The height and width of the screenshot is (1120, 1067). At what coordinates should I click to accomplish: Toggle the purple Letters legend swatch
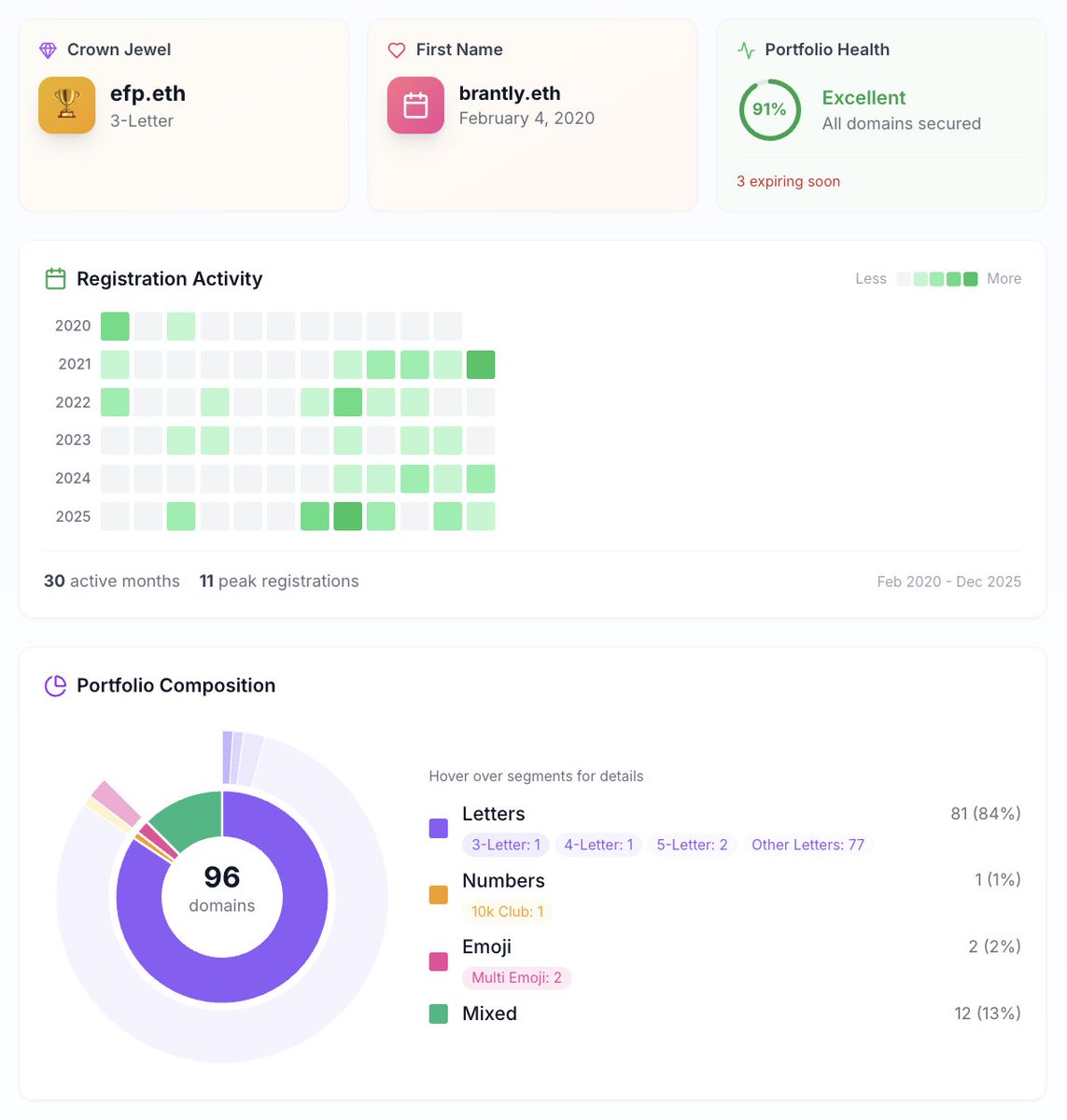pyautogui.click(x=438, y=828)
